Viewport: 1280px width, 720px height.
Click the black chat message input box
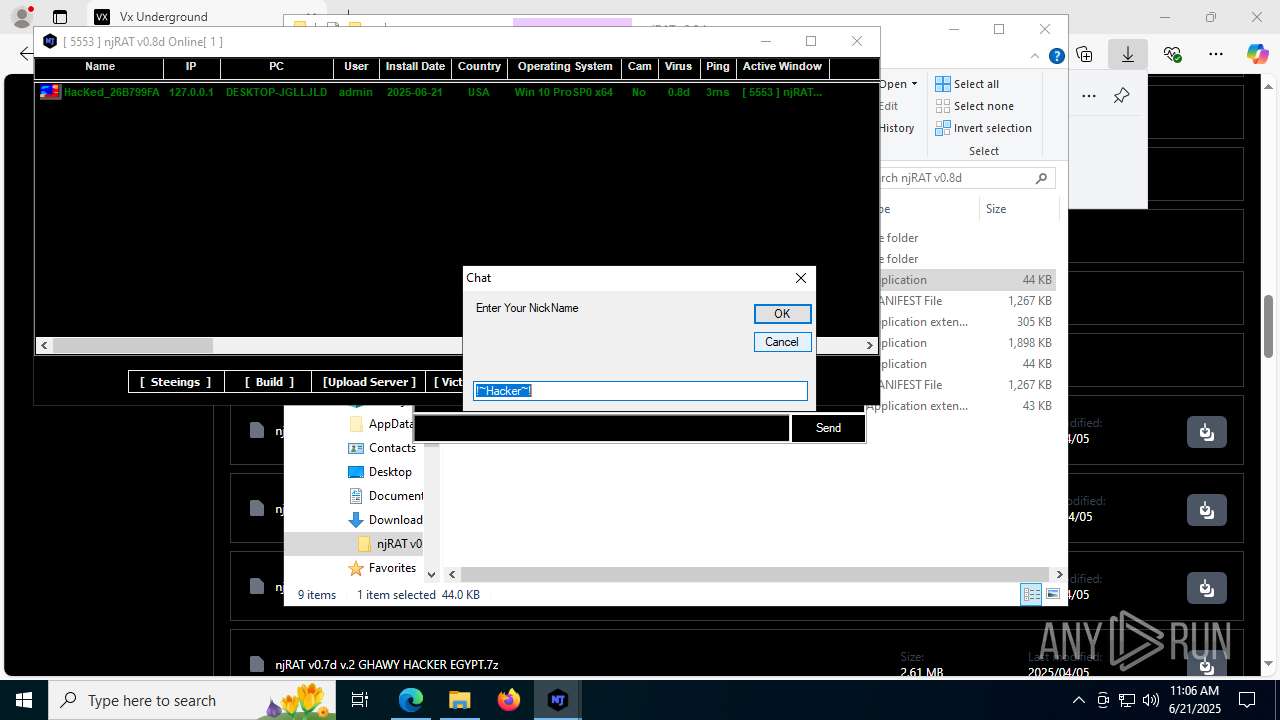point(602,428)
